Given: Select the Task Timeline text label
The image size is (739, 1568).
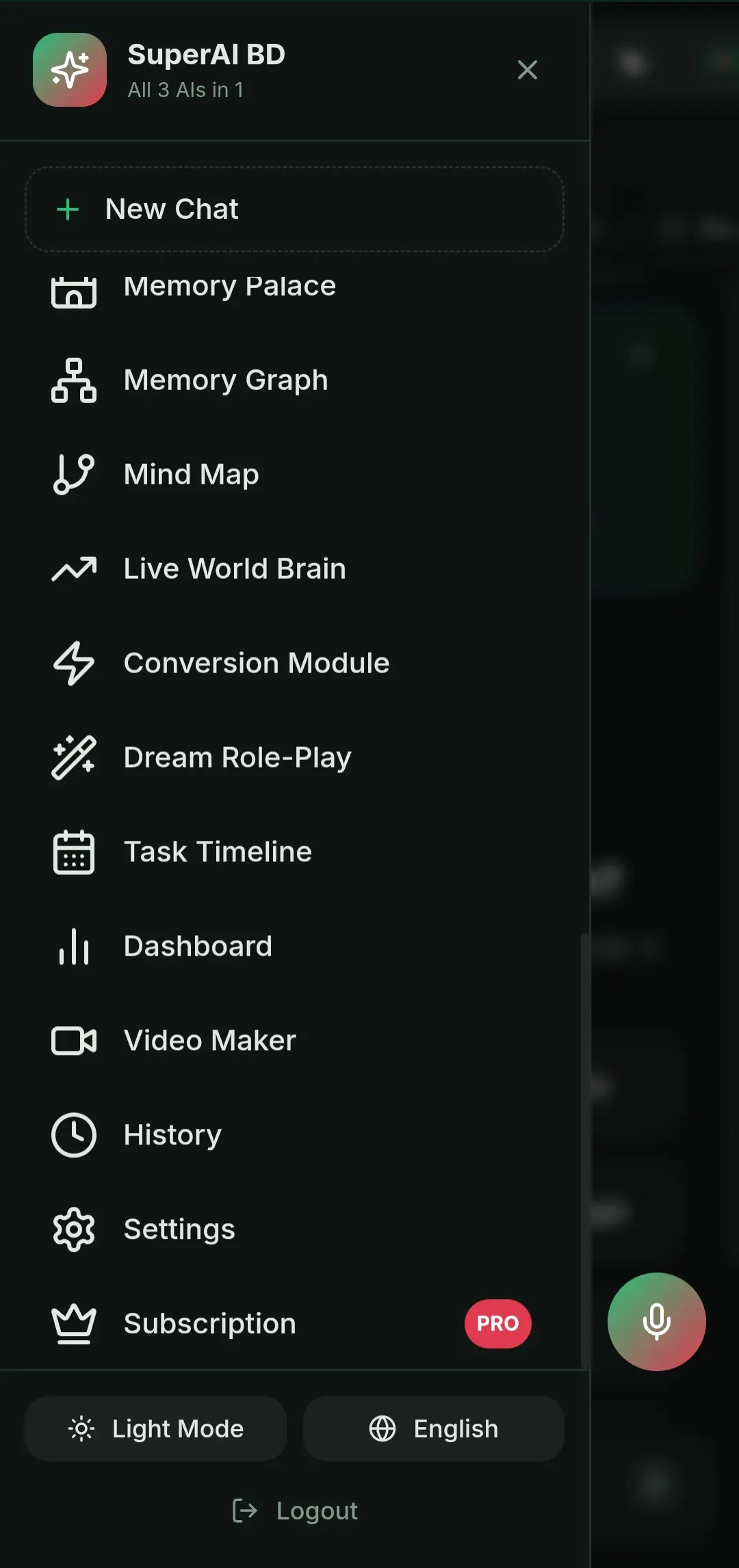Looking at the screenshot, I should coord(218,852).
